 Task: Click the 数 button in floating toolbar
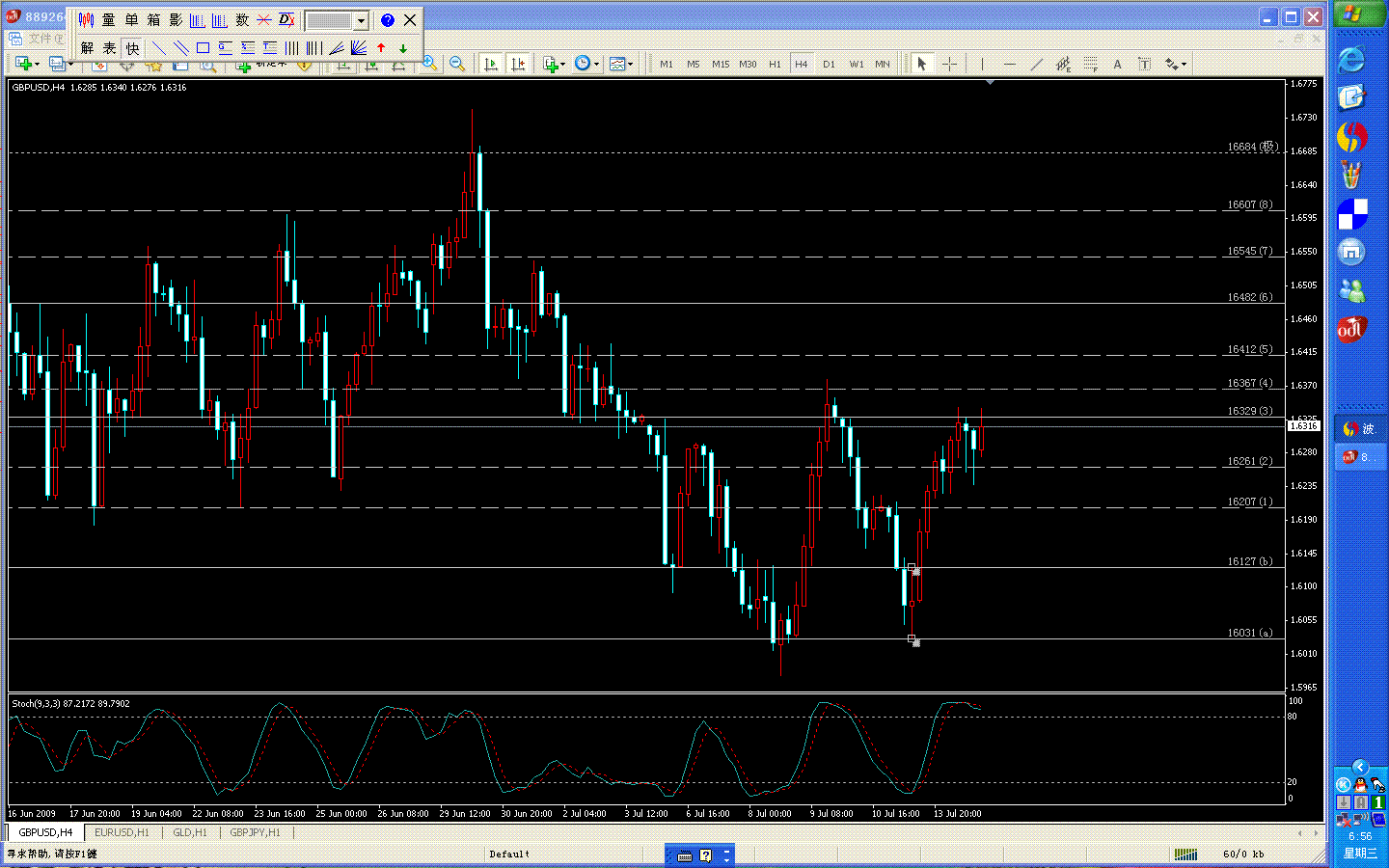[242, 20]
